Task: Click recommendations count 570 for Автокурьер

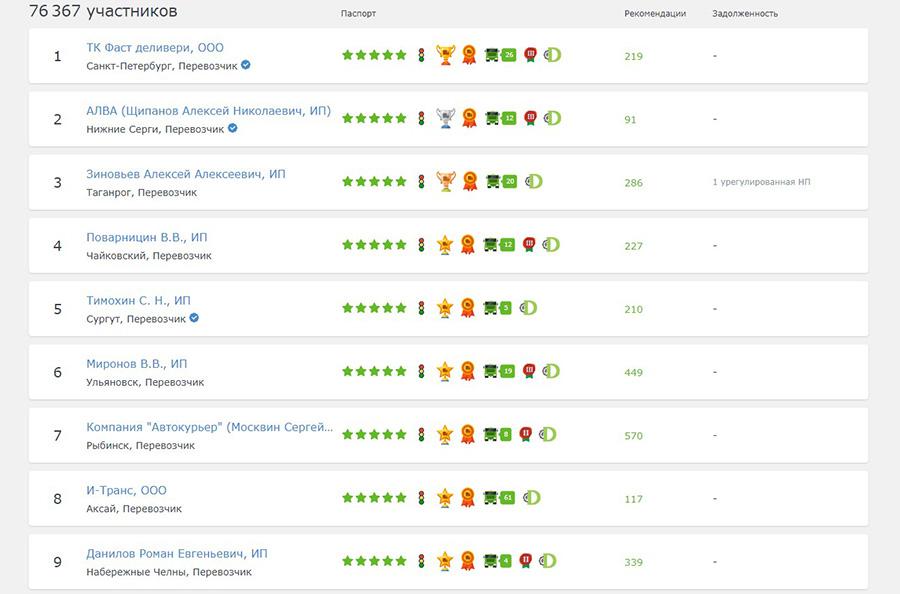Action: 633,436
